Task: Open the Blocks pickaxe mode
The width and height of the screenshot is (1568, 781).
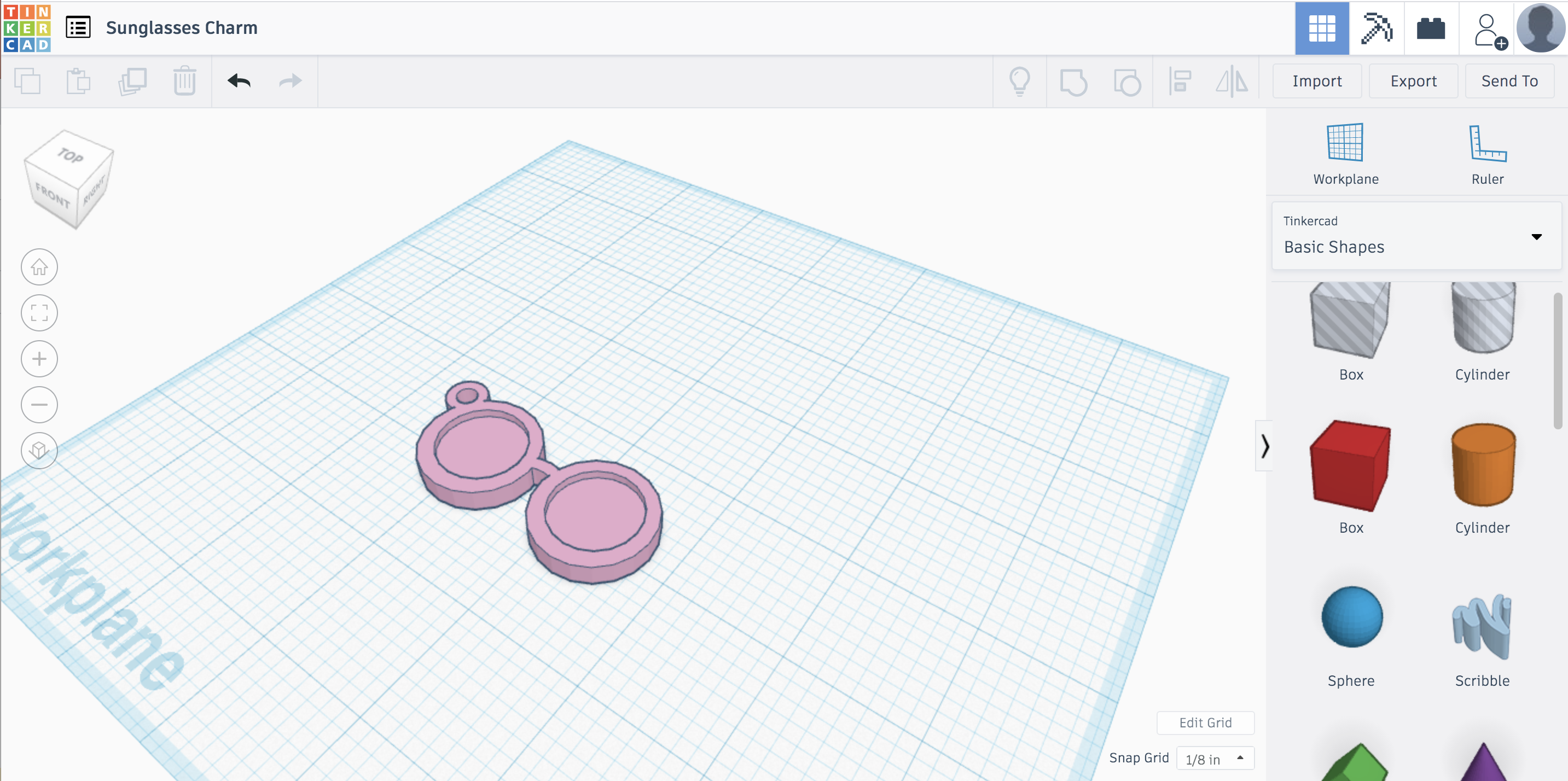Action: [x=1377, y=28]
